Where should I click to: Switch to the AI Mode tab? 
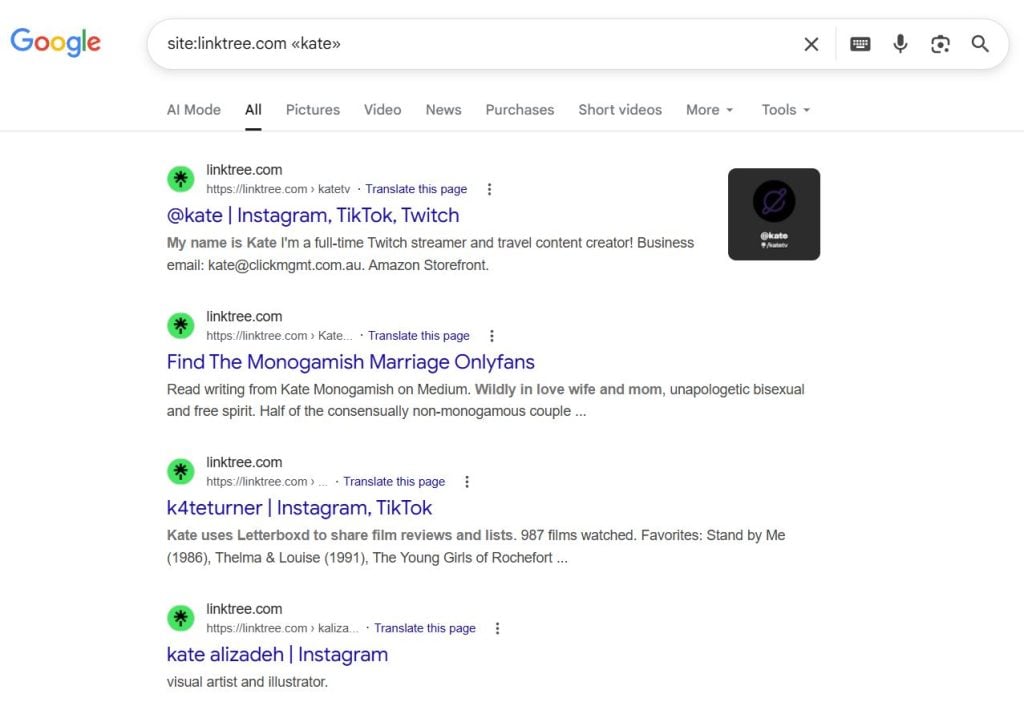pos(193,110)
